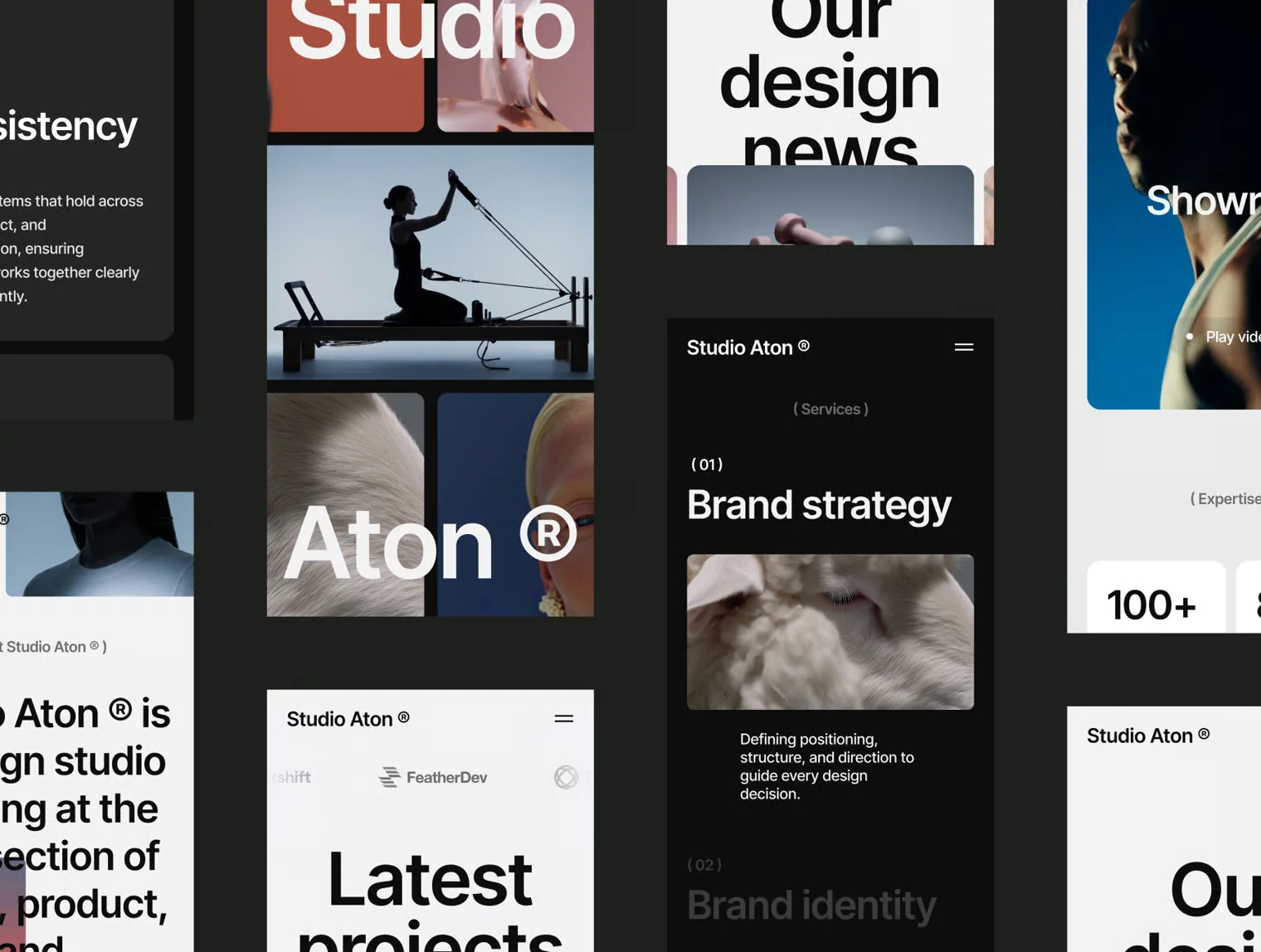Click the ( 01 ) service number

(707, 464)
